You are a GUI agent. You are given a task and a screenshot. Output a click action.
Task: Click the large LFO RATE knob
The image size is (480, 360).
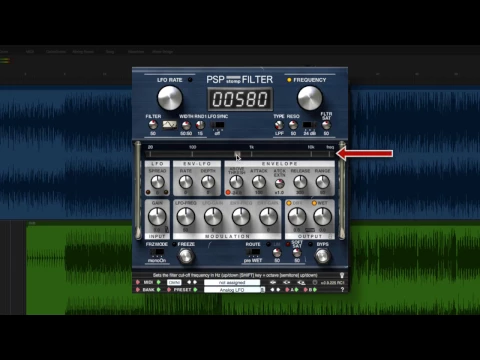[x=170, y=98]
